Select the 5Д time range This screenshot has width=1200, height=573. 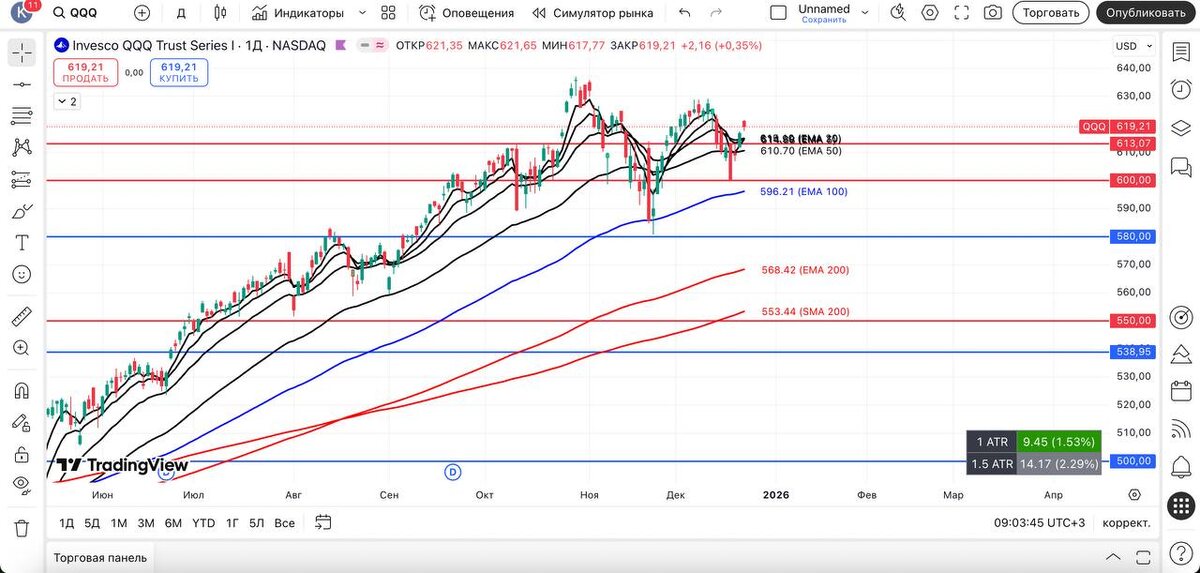click(92, 523)
